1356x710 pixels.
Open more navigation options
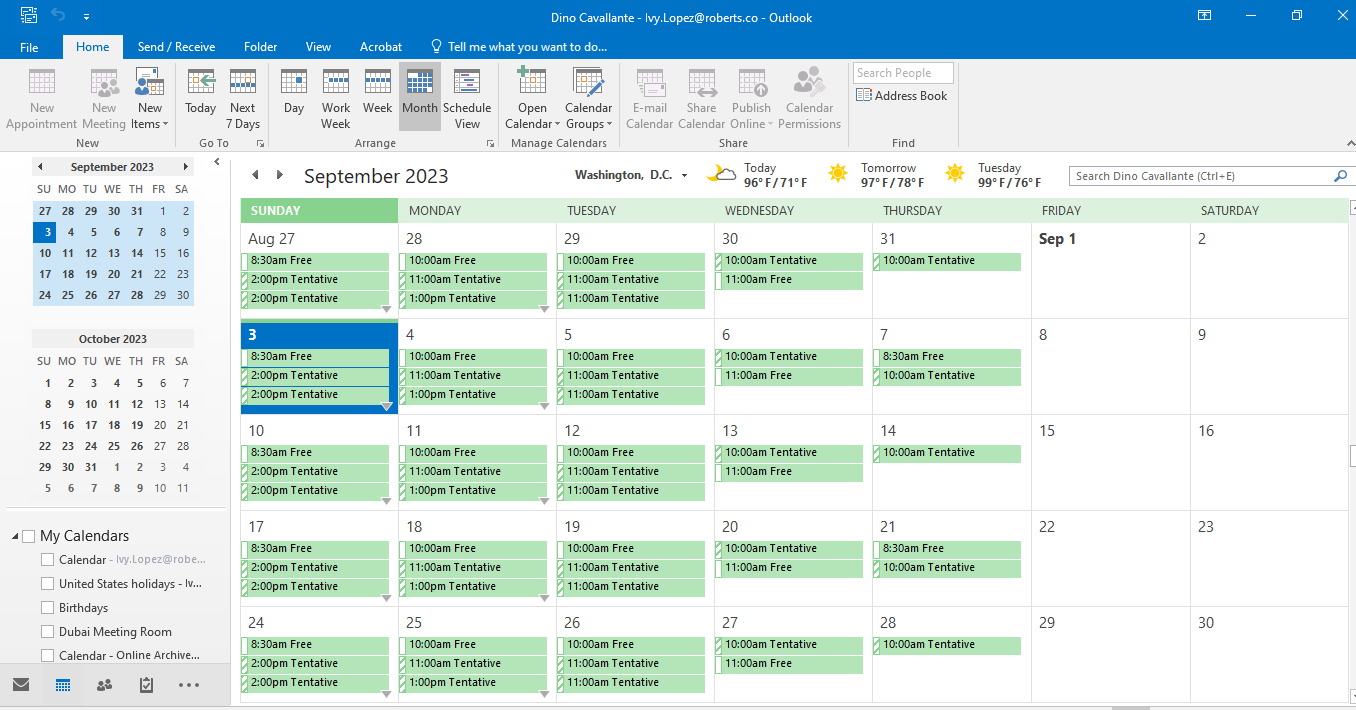(x=188, y=685)
